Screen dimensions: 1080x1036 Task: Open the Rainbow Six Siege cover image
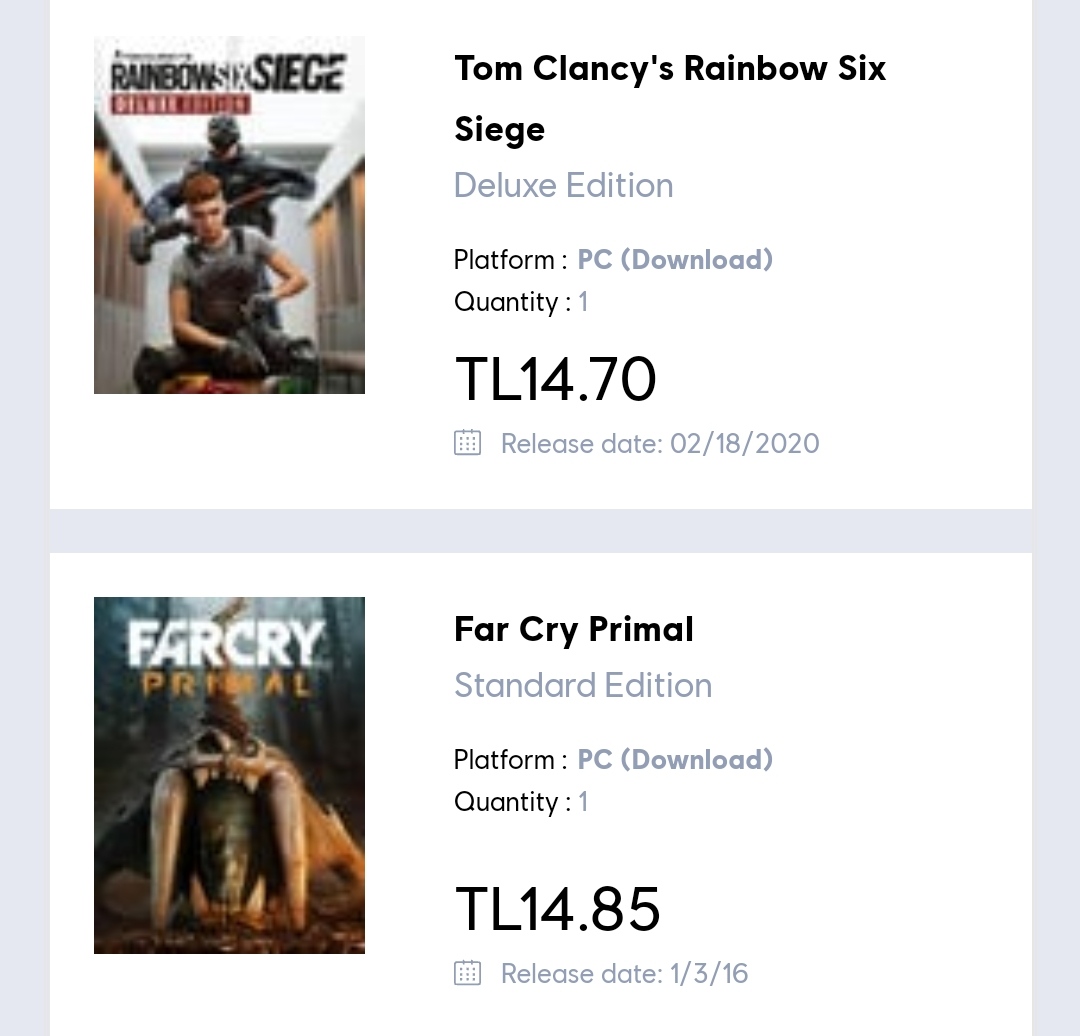229,215
